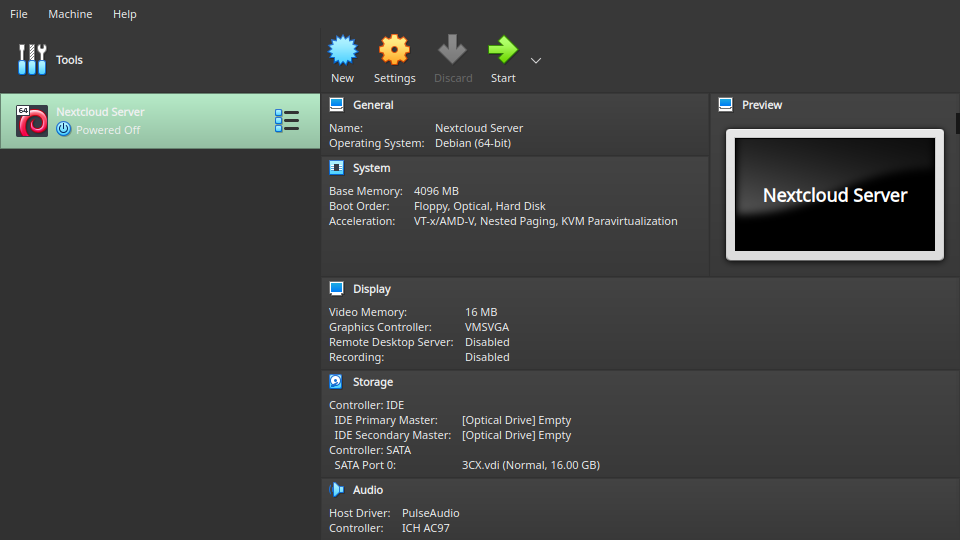Click the System section chip icon

(x=337, y=167)
